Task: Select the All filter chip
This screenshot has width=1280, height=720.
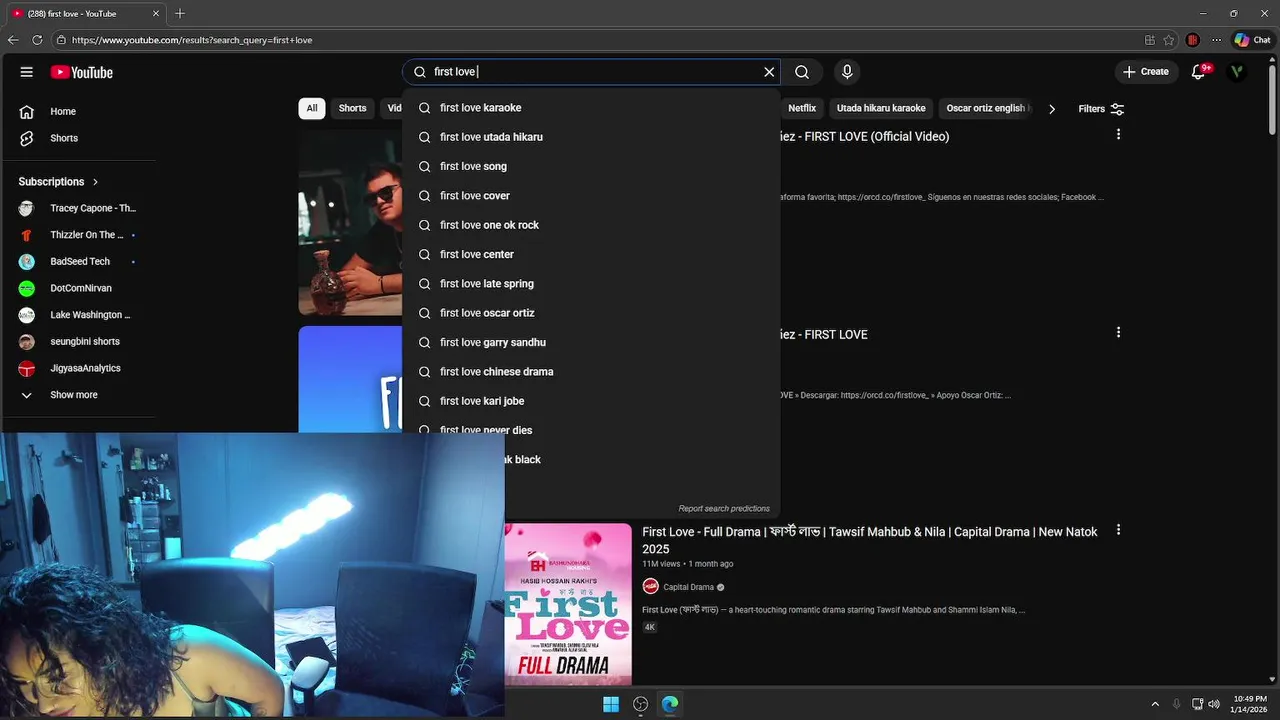Action: coord(312,108)
